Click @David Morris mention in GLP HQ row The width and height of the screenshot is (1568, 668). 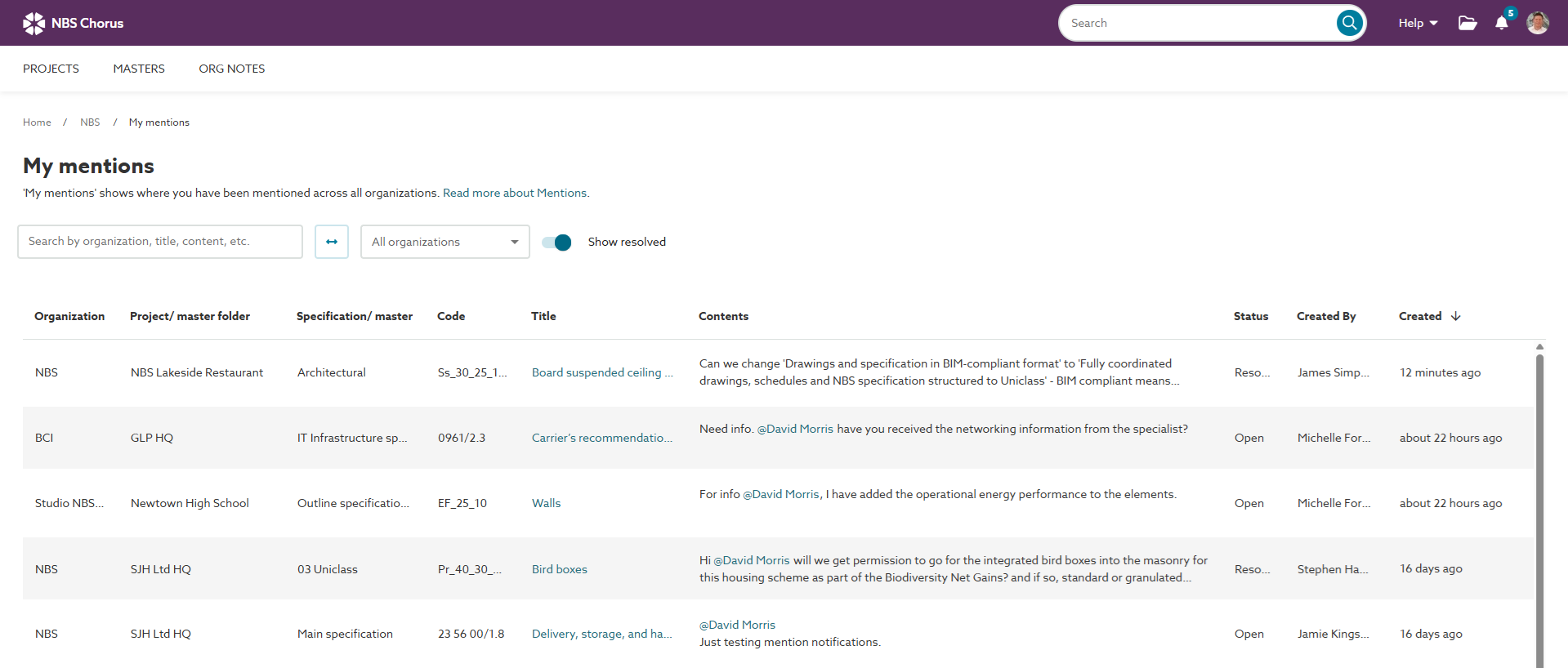(x=795, y=429)
